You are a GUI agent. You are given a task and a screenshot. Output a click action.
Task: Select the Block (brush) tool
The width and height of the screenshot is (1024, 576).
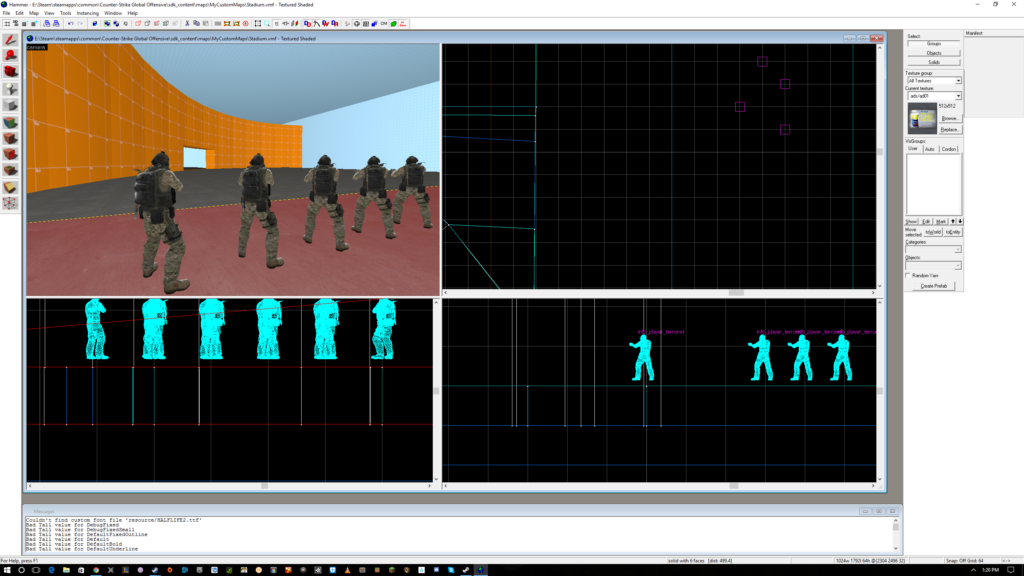click(x=10, y=105)
